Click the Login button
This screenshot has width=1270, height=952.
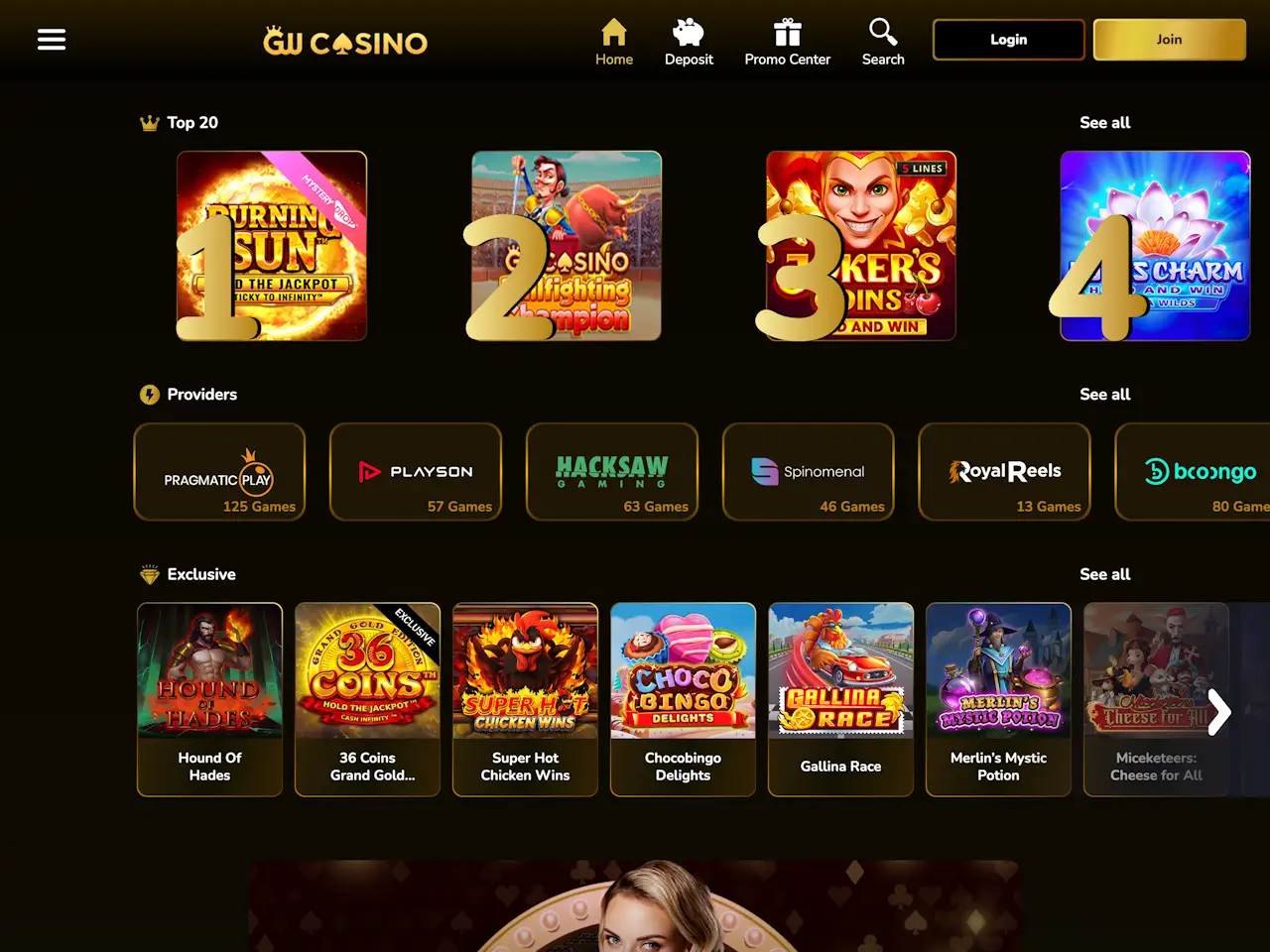click(x=1009, y=40)
